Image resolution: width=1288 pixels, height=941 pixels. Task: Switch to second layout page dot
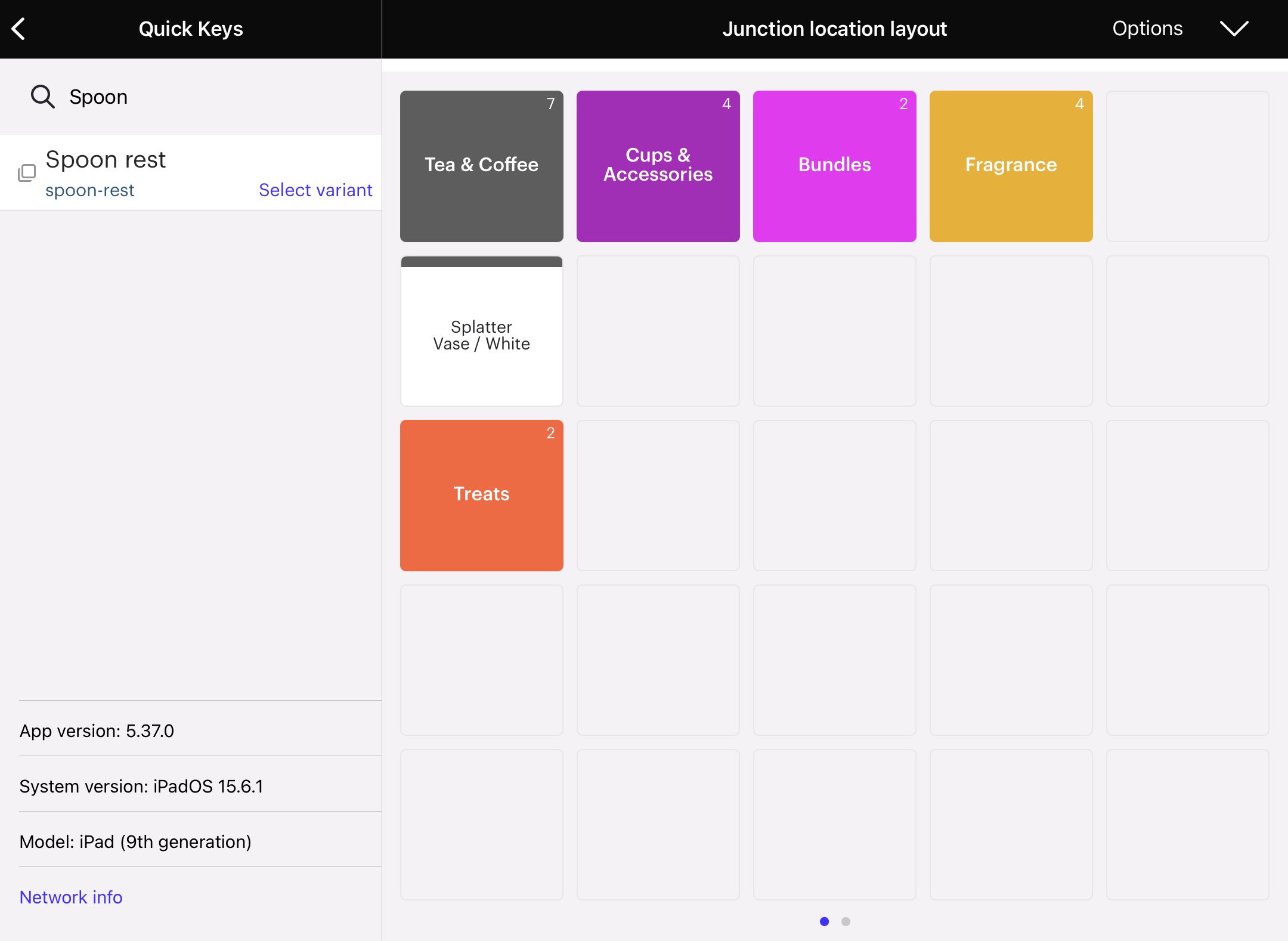pos(846,921)
